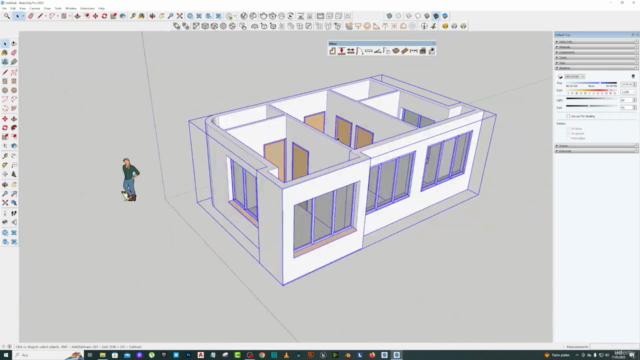Select the Push/Pull tool in left toolbar
This screenshot has width=640, height=360.
14,119
